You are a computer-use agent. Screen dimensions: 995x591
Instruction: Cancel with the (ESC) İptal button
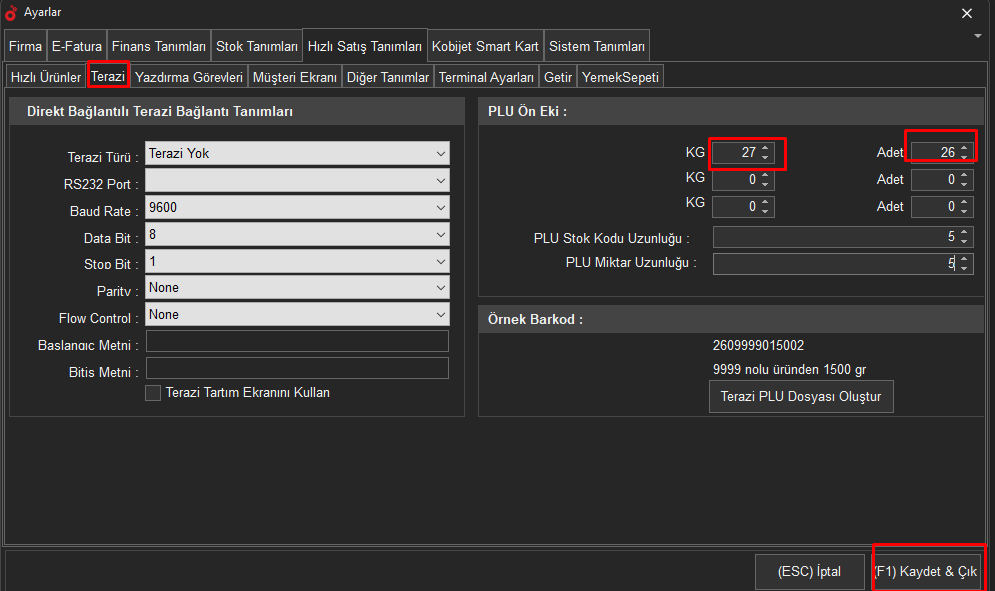809,572
